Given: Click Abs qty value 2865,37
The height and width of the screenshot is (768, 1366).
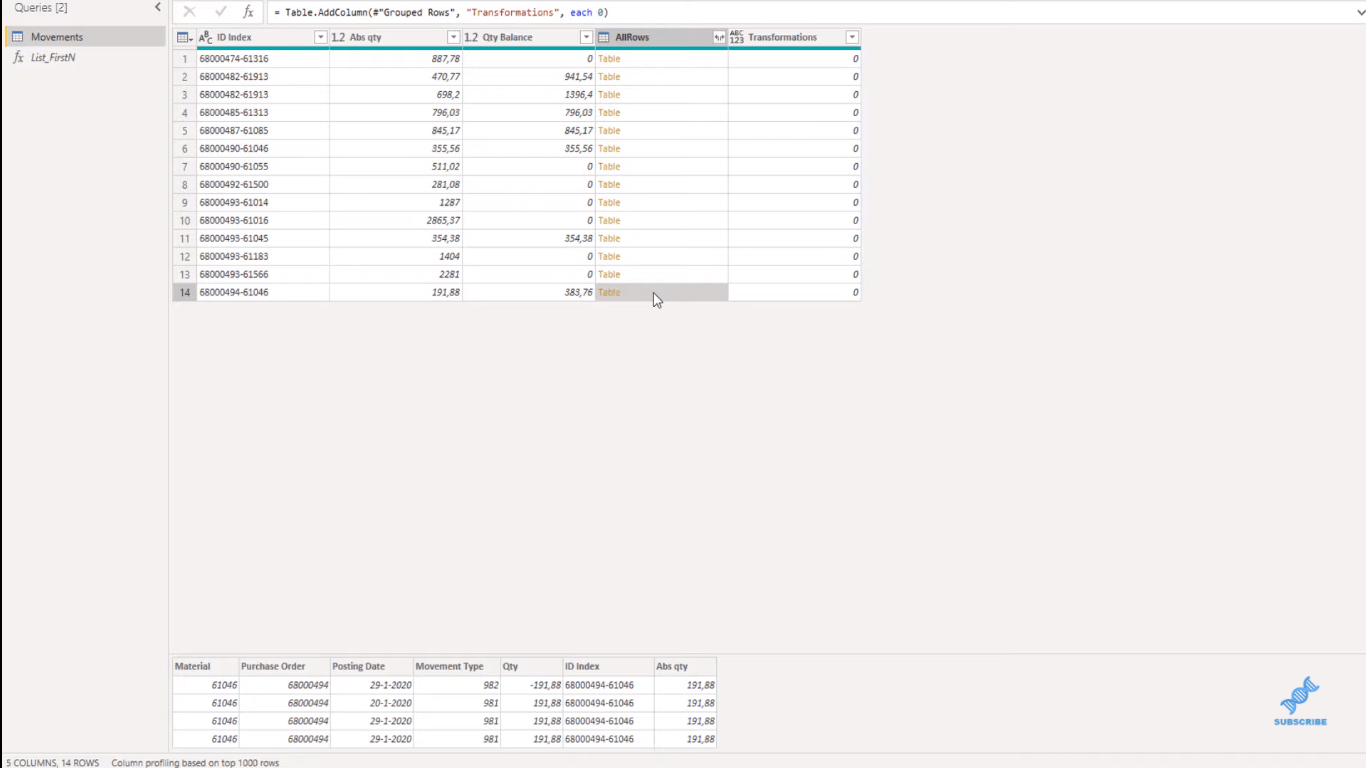Looking at the screenshot, I should [396, 221].
